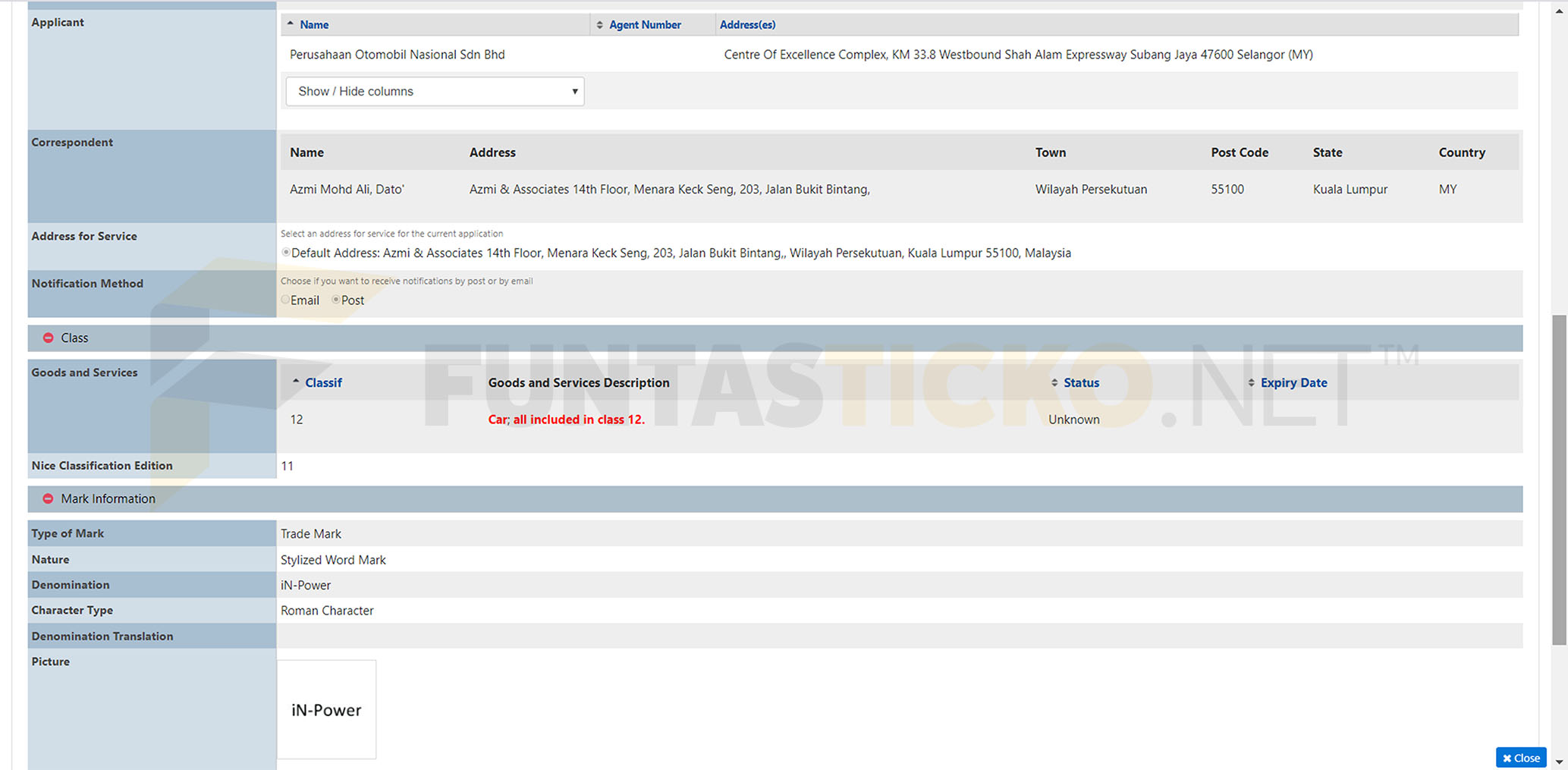Viewport: 1568px width, 770px height.
Task: Click the Expiry Date sort arrows icon
Action: tap(1251, 382)
